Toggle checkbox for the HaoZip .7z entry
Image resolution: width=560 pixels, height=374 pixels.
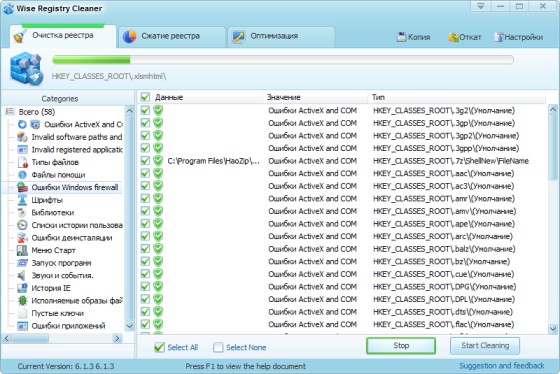coord(145,160)
